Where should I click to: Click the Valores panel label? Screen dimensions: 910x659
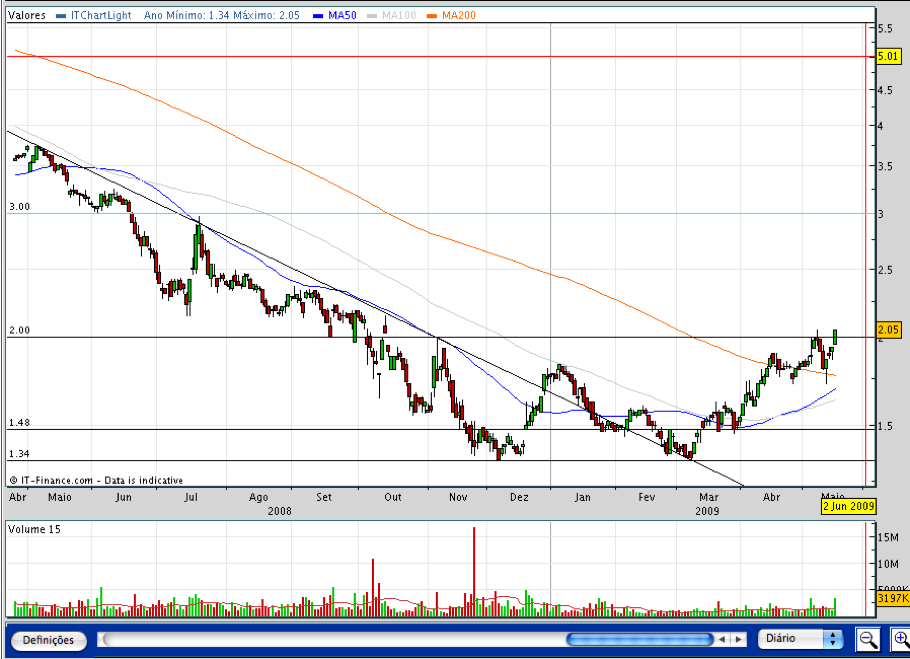click(27, 16)
